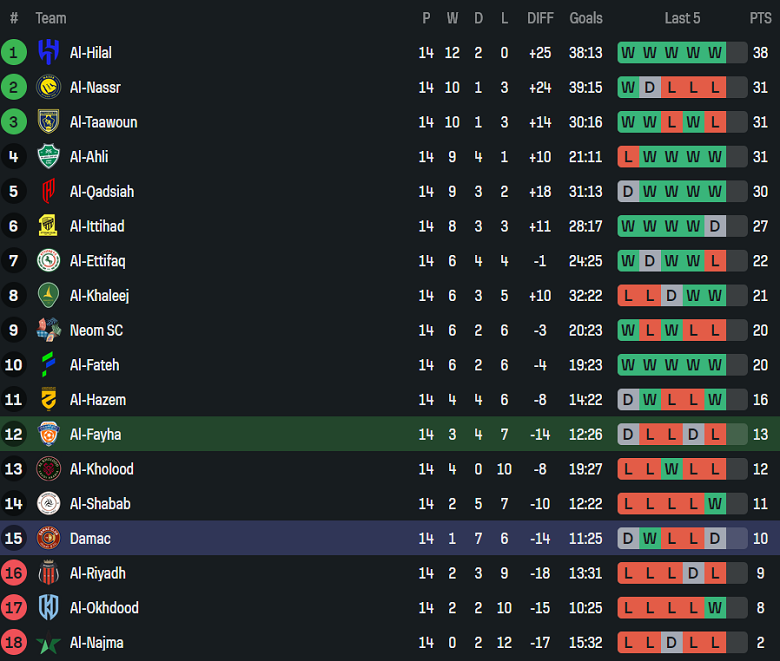This screenshot has height=661, width=780.
Task: Click the Damac team crest
Action: pyautogui.click(x=48, y=538)
